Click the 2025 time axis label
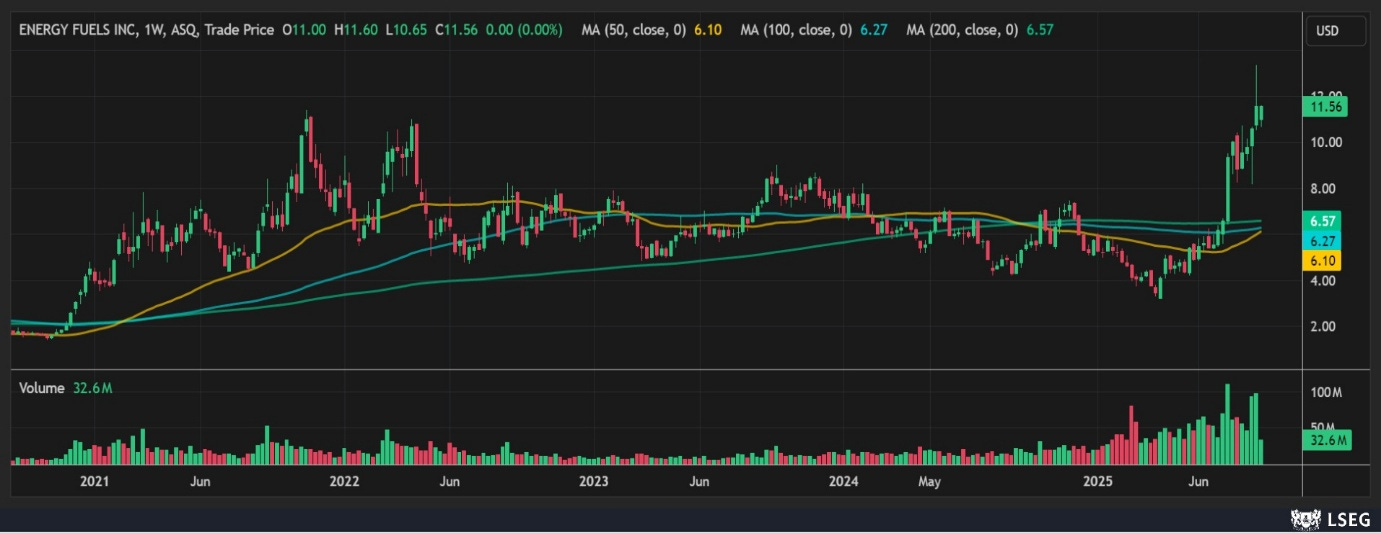1381x533 pixels. pyautogui.click(x=1098, y=482)
